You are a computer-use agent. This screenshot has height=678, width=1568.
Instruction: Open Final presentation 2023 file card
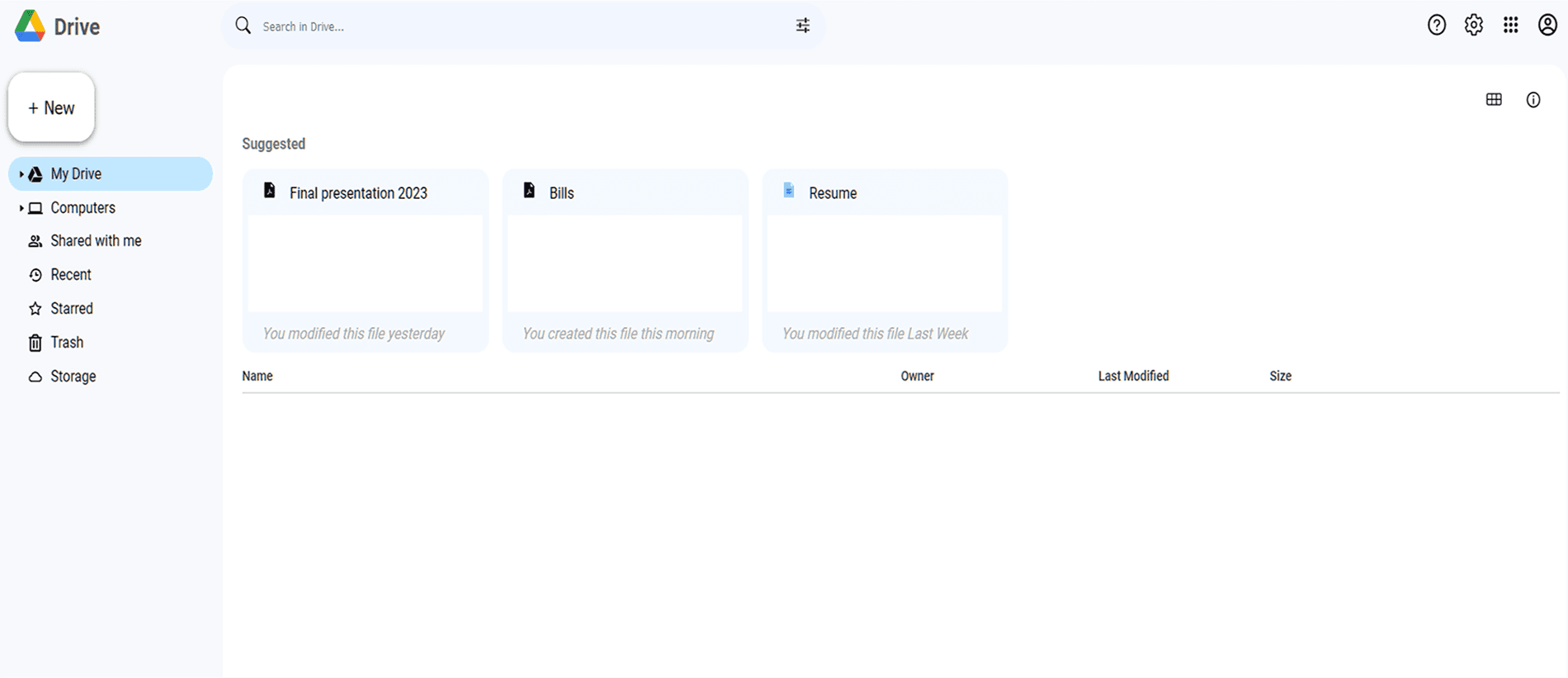point(365,260)
